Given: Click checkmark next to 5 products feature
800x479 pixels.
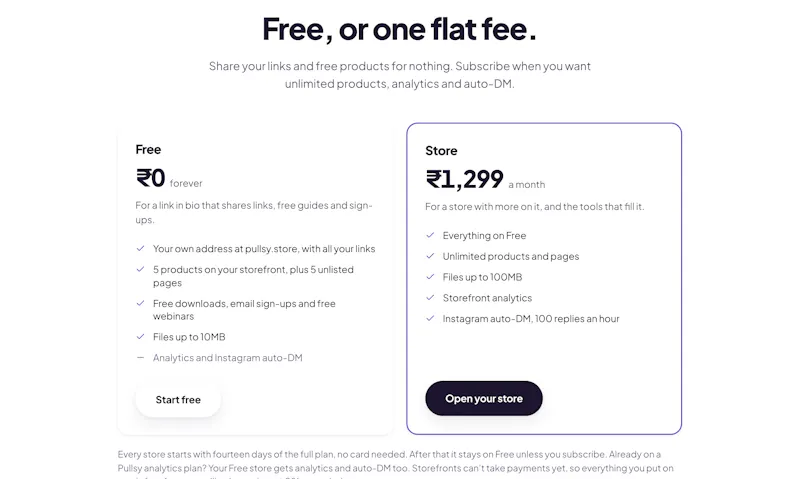Looking at the screenshot, I should tap(140, 269).
